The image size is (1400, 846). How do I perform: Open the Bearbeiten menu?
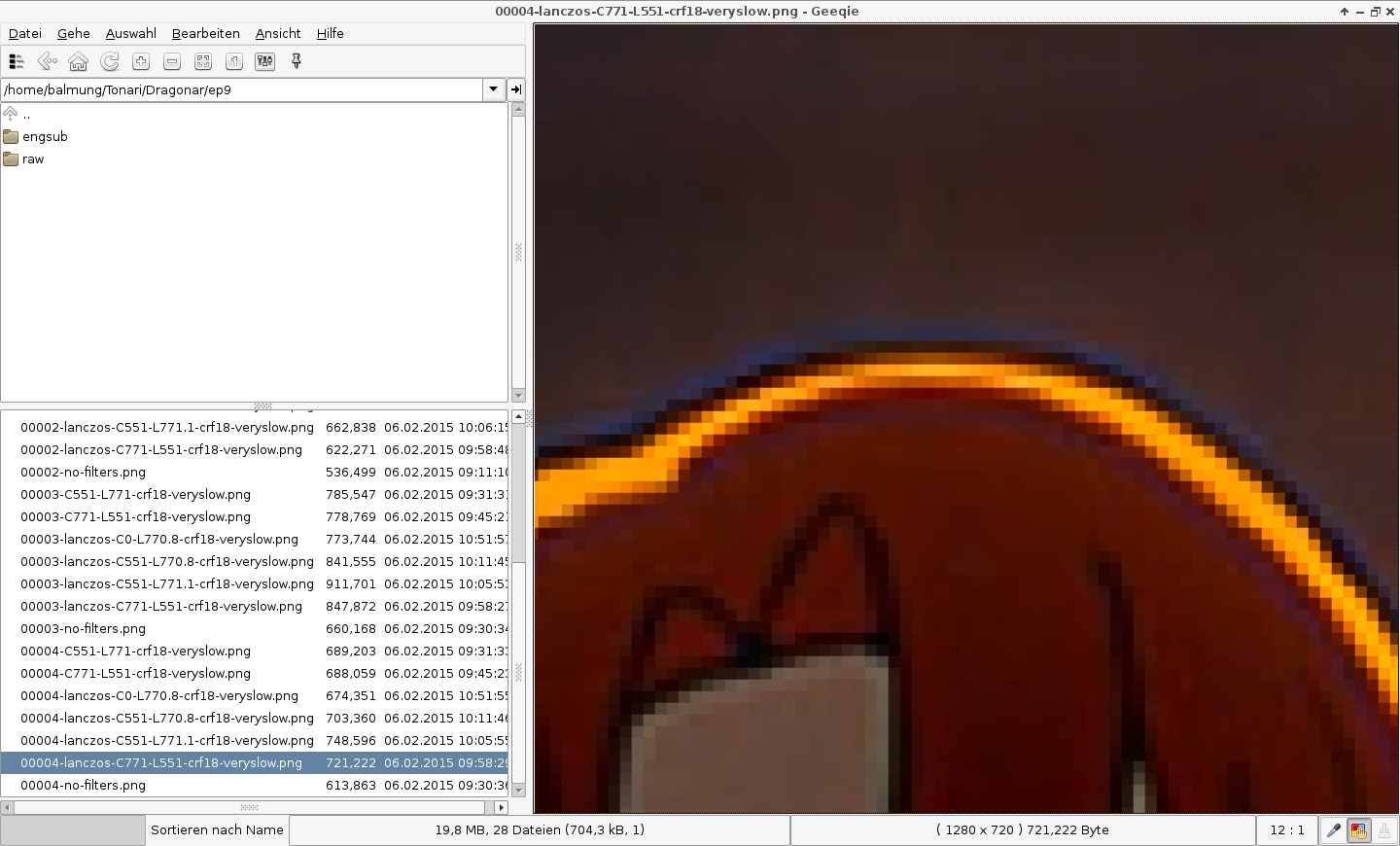pyautogui.click(x=205, y=33)
